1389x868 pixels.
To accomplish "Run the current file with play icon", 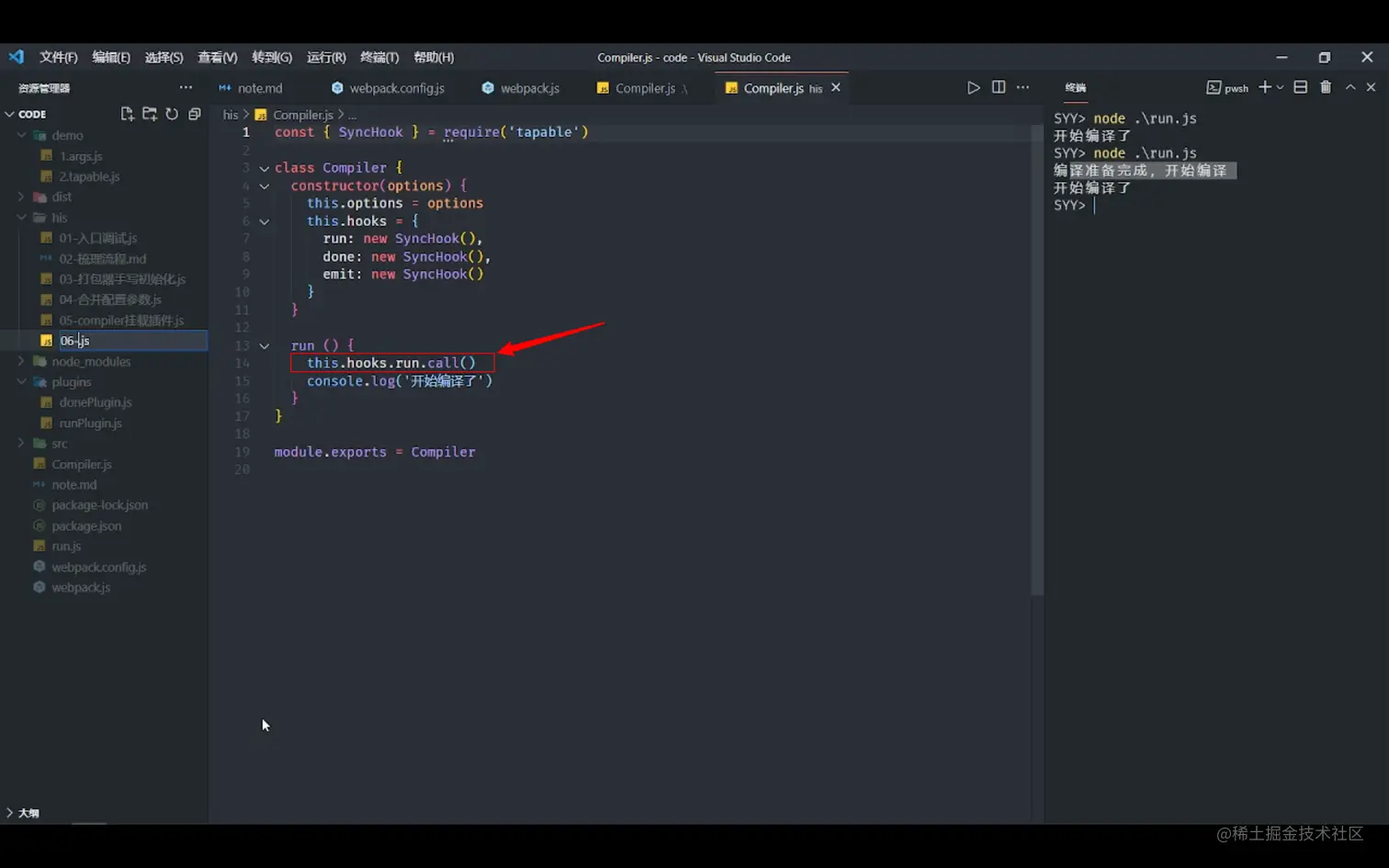I will point(973,87).
